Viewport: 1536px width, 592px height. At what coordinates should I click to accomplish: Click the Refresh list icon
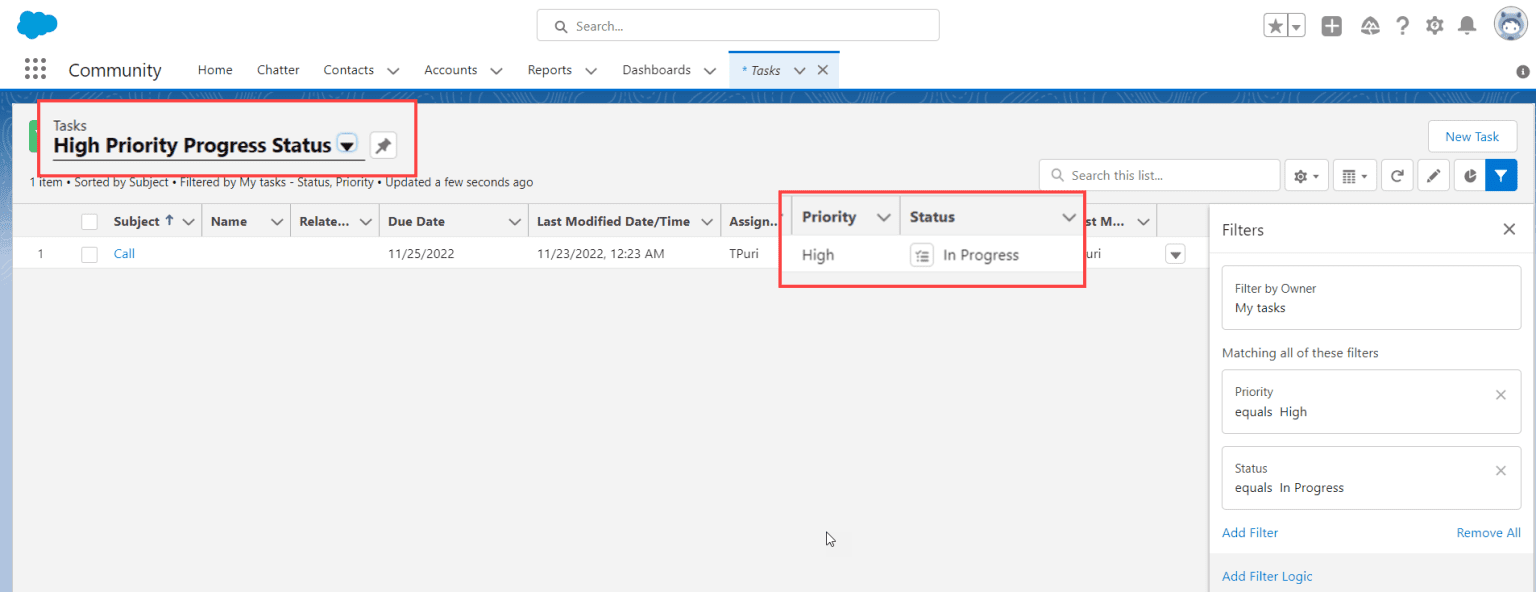point(1397,174)
